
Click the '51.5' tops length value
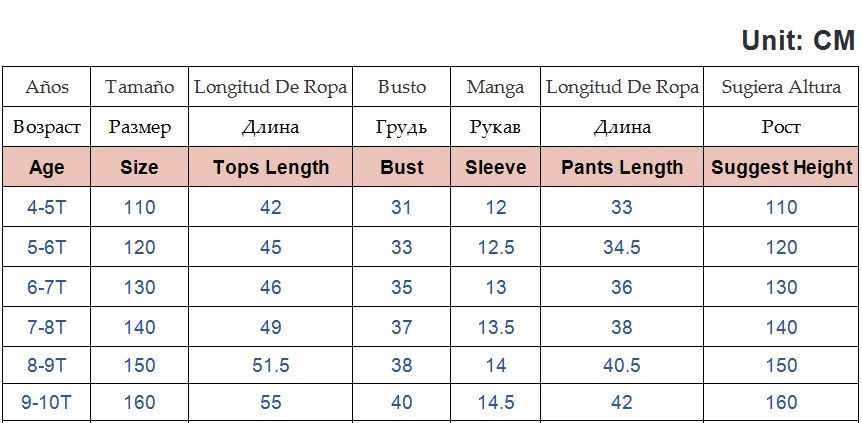click(x=271, y=365)
